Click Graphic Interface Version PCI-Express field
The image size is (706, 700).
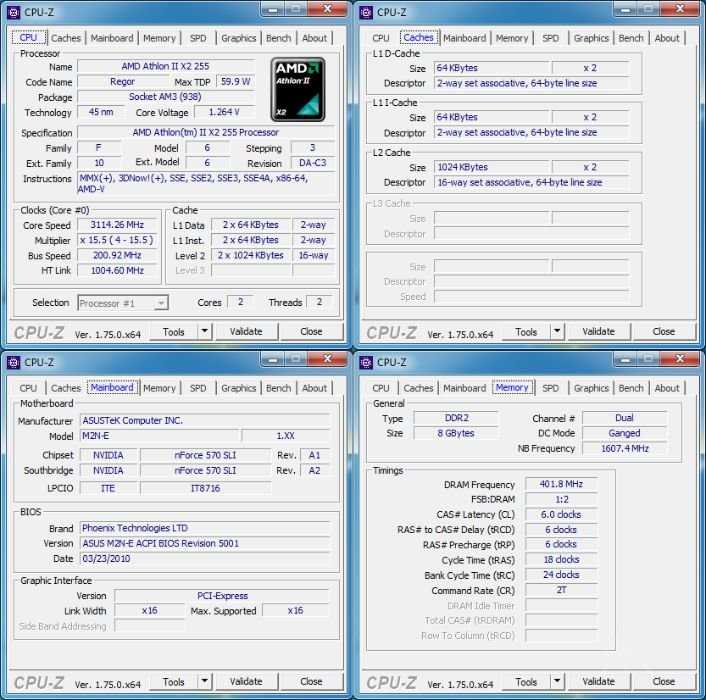(222, 596)
